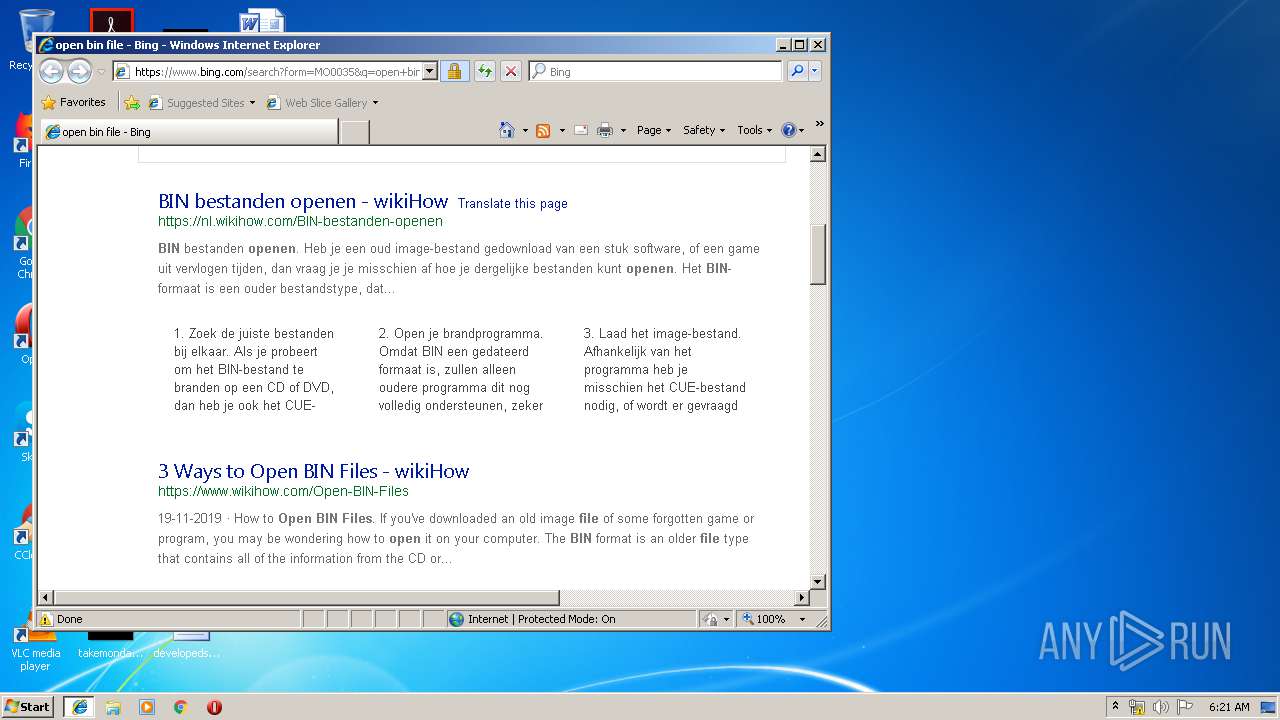The width and height of the screenshot is (1280, 720).
Task: Stop loading with the red X icon
Action: pyautogui.click(x=511, y=72)
